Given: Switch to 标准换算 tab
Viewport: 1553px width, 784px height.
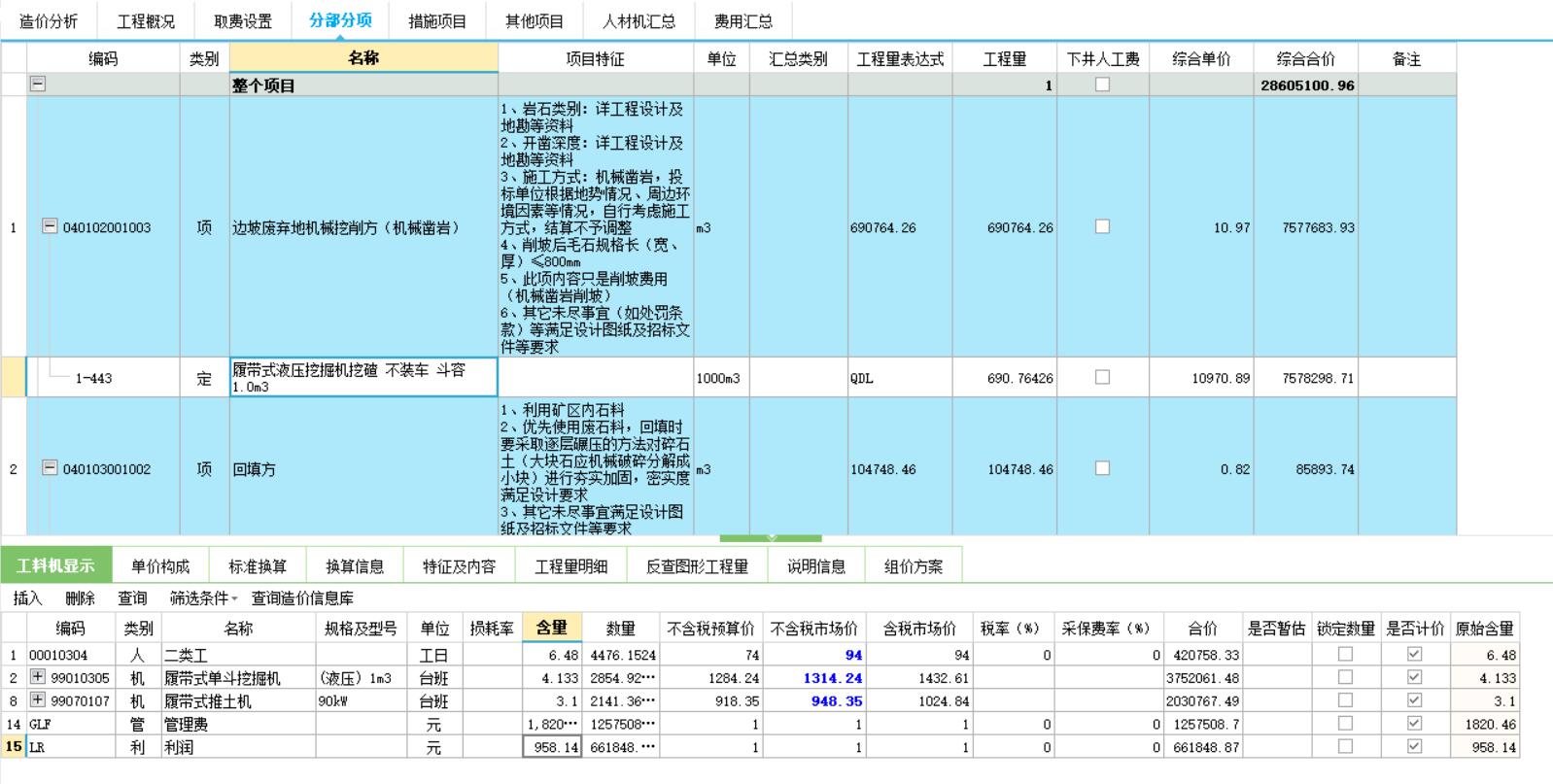Looking at the screenshot, I should (x=258, y=566).
